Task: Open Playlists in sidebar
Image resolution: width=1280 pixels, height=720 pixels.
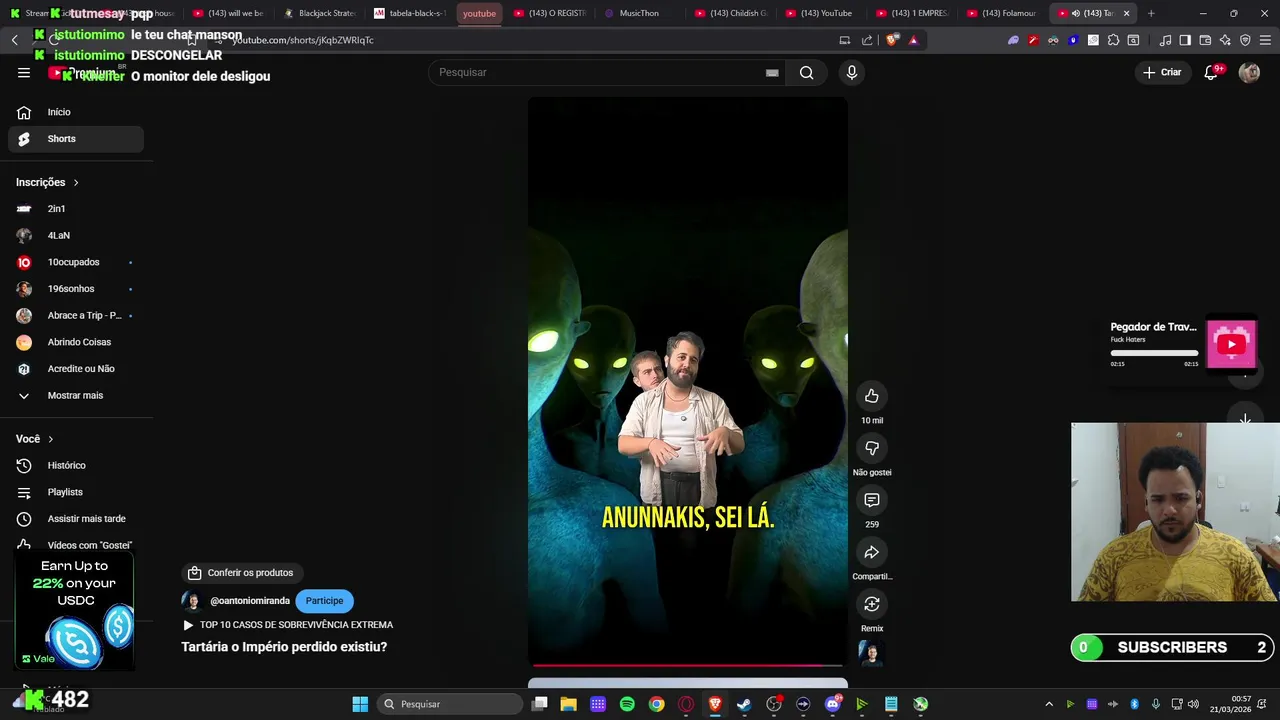Action: (x=76, y=492)
